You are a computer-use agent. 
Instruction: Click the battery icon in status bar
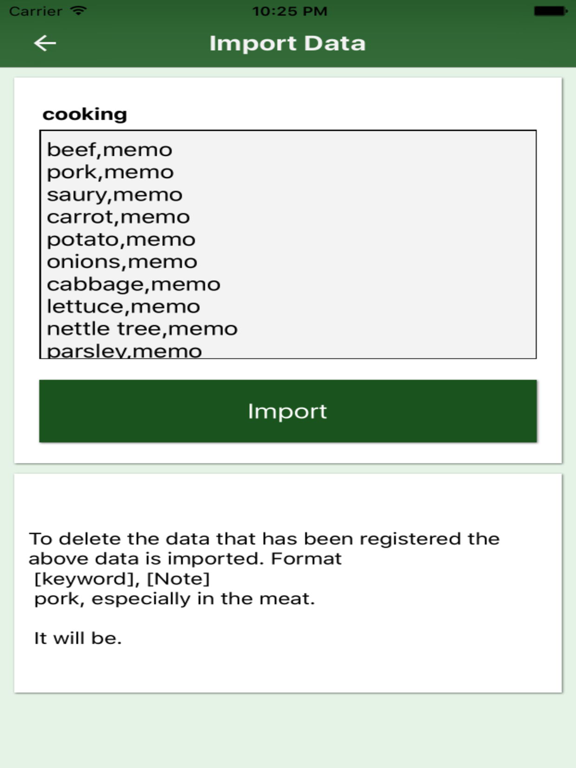click(550, 11)
